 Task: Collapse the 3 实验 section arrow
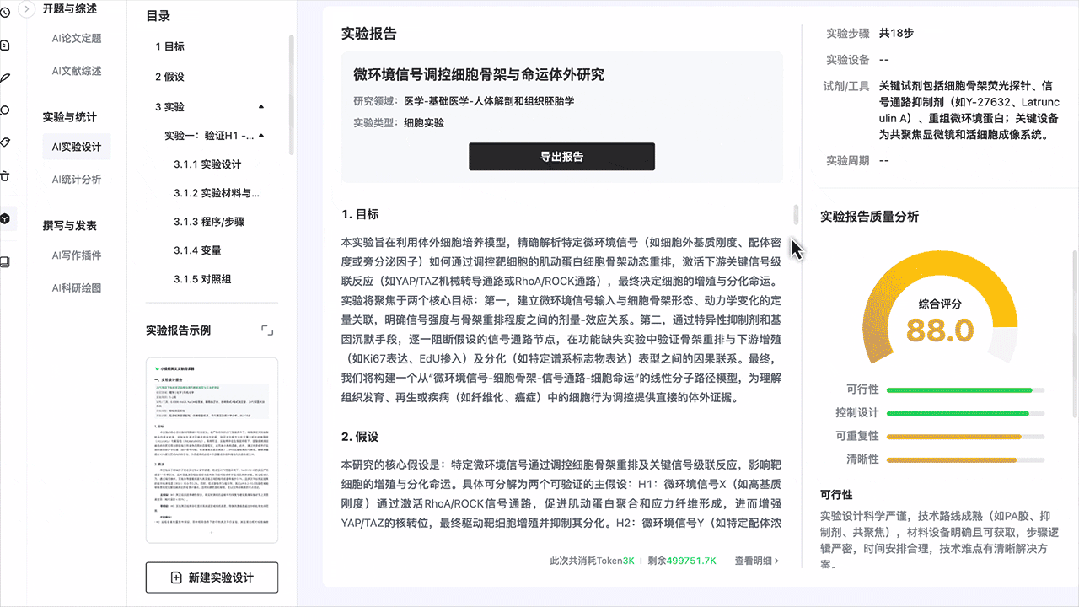(x=261, y=107)
